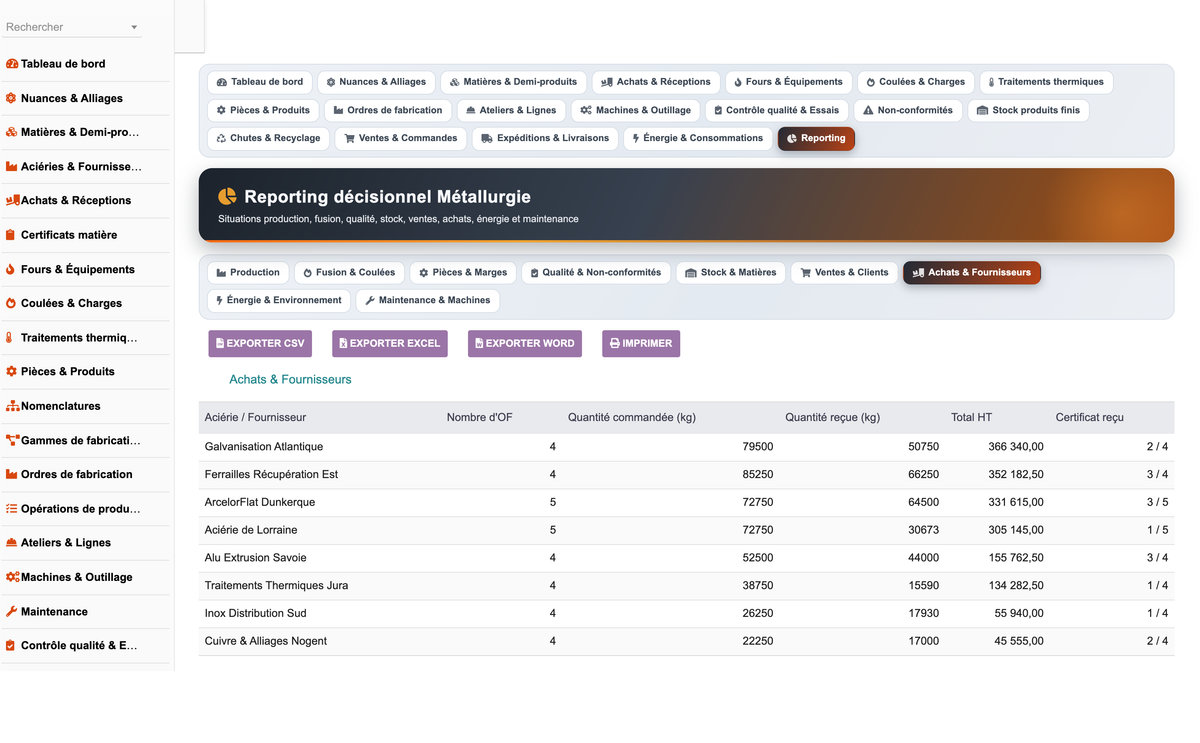The image size is (1200, 743).
Task: Click the Achats & Fournisseurs section heading
Action: 290,380
